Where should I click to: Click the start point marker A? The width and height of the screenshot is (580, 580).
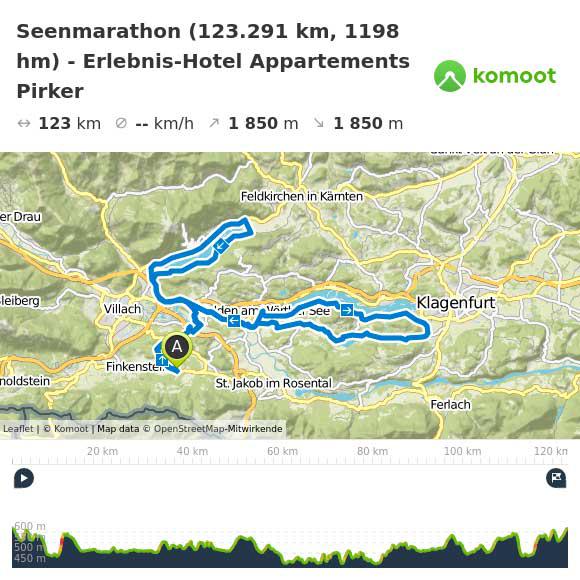coord(177,348)
